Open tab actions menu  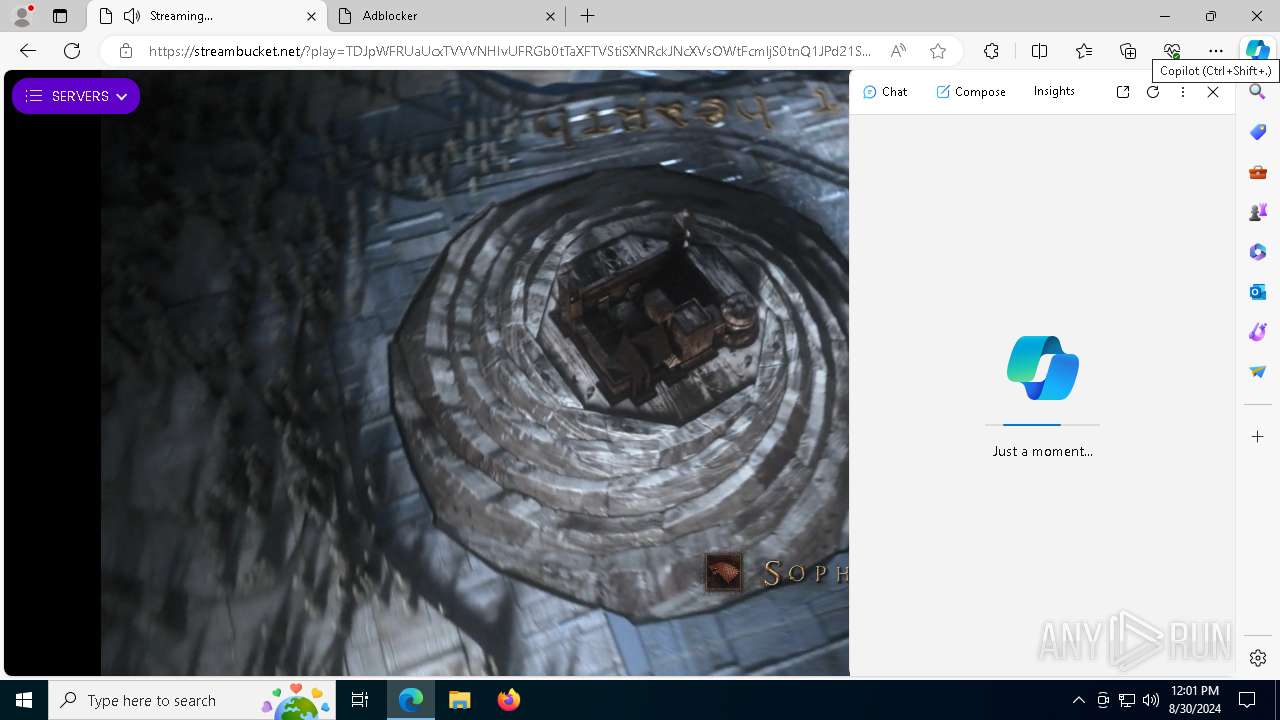(x=60, y=16)
